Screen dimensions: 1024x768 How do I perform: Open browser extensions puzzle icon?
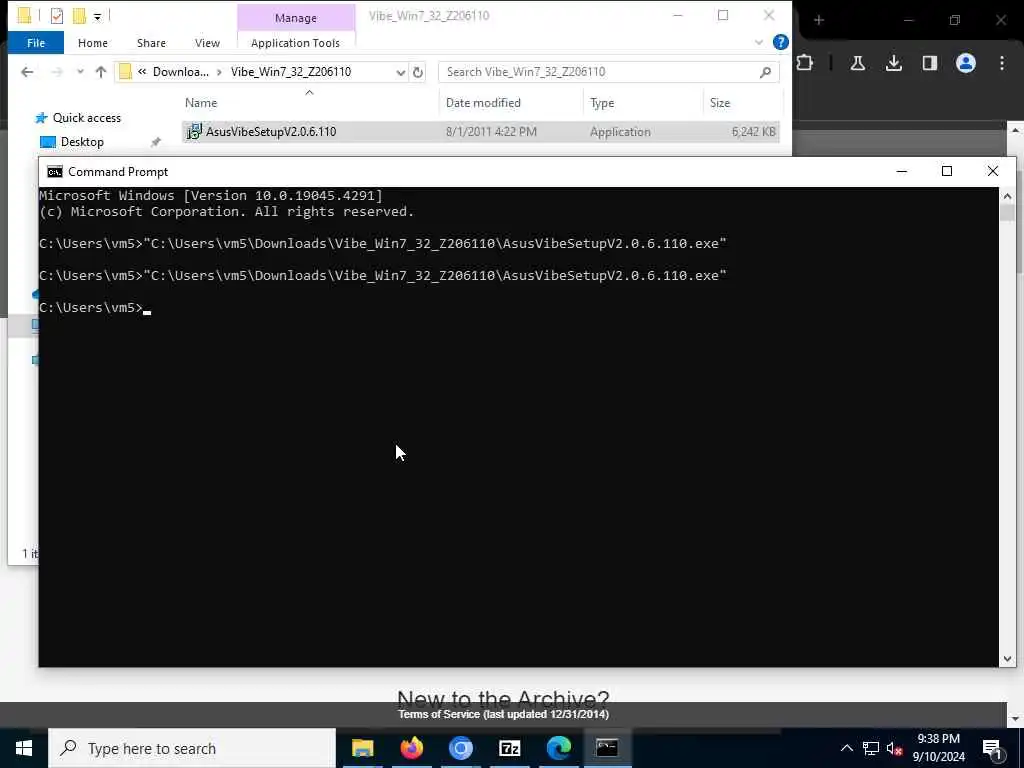point(805,63)
